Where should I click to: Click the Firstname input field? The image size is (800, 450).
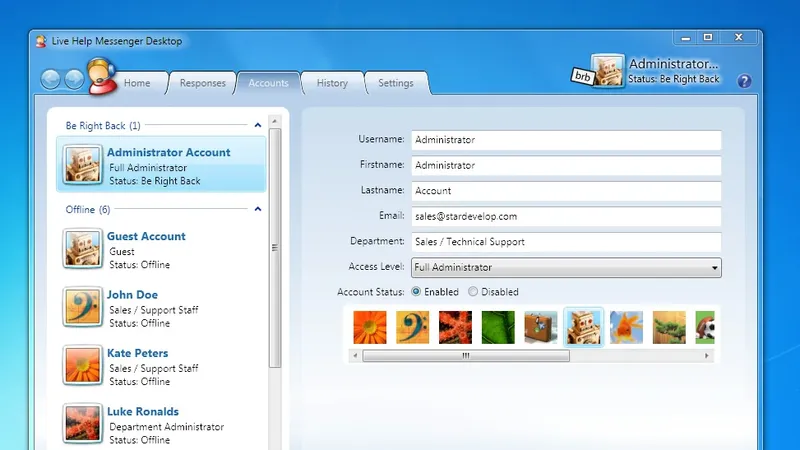tap(566, 165)
